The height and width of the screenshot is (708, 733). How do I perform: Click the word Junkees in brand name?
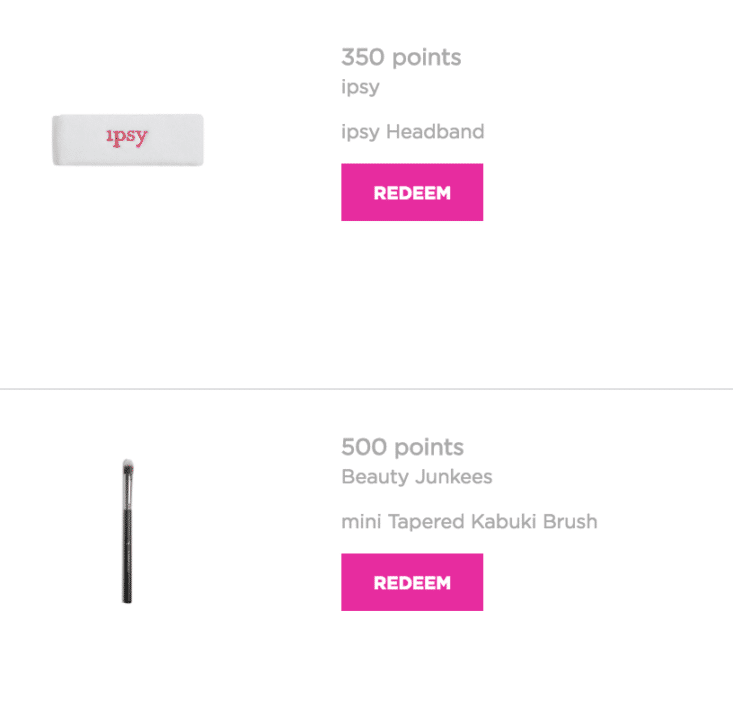(454, 477)
